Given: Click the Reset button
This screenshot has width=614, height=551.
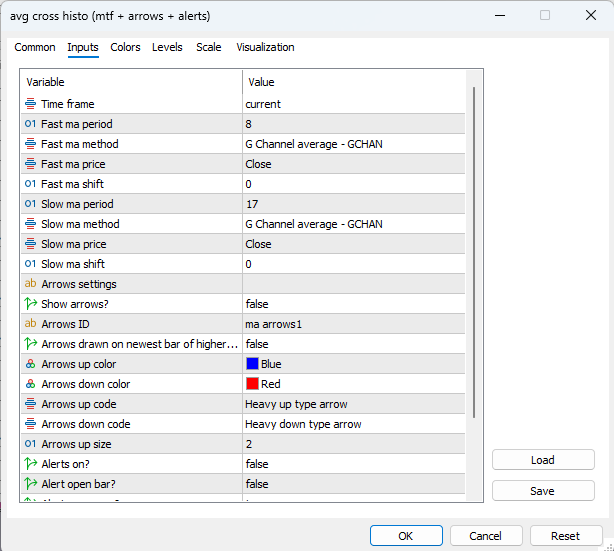Looking at the screenshot, I should click(565, 536).
